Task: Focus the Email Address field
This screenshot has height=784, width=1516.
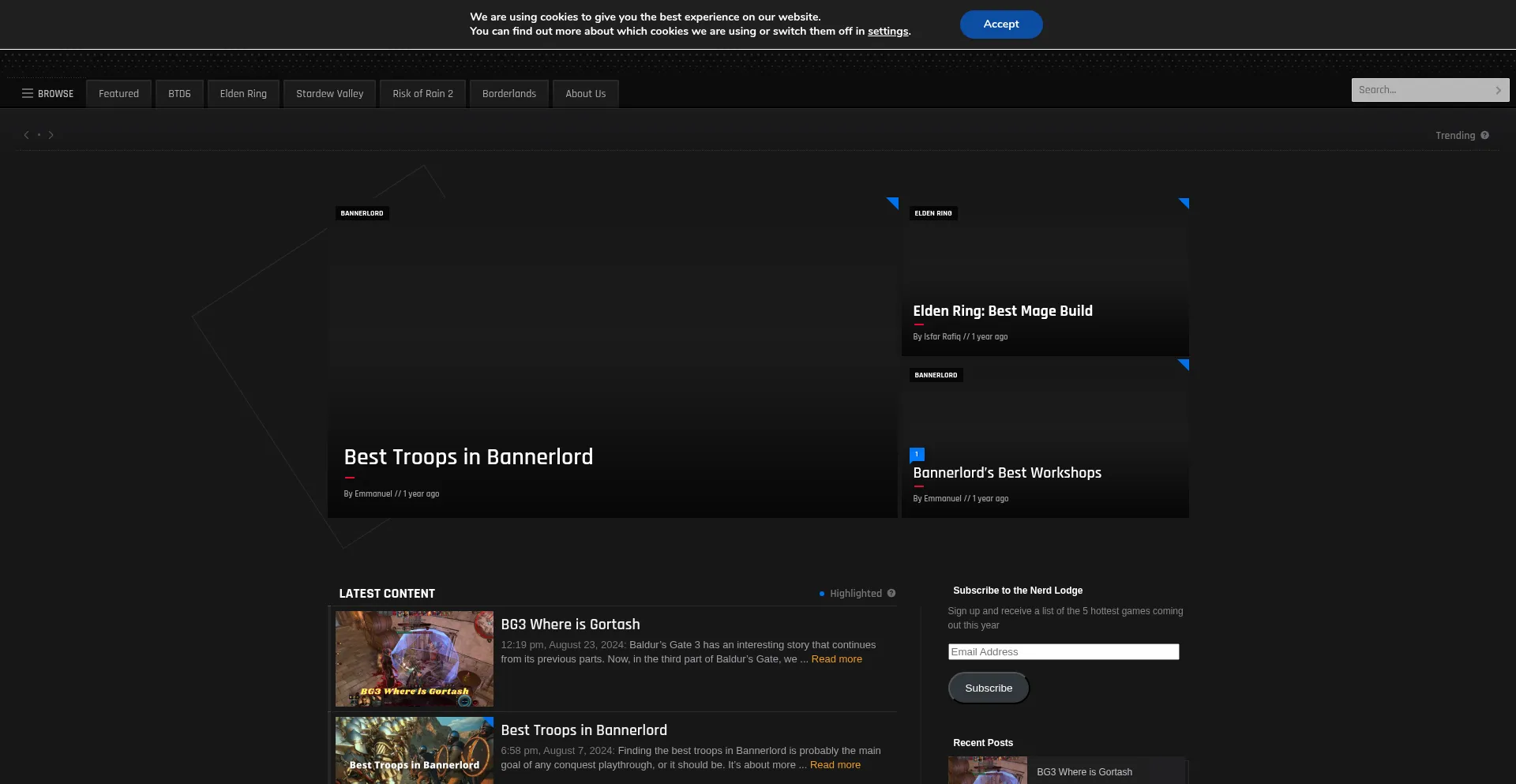Action: pyautogui.click(x=1063, y=651)
